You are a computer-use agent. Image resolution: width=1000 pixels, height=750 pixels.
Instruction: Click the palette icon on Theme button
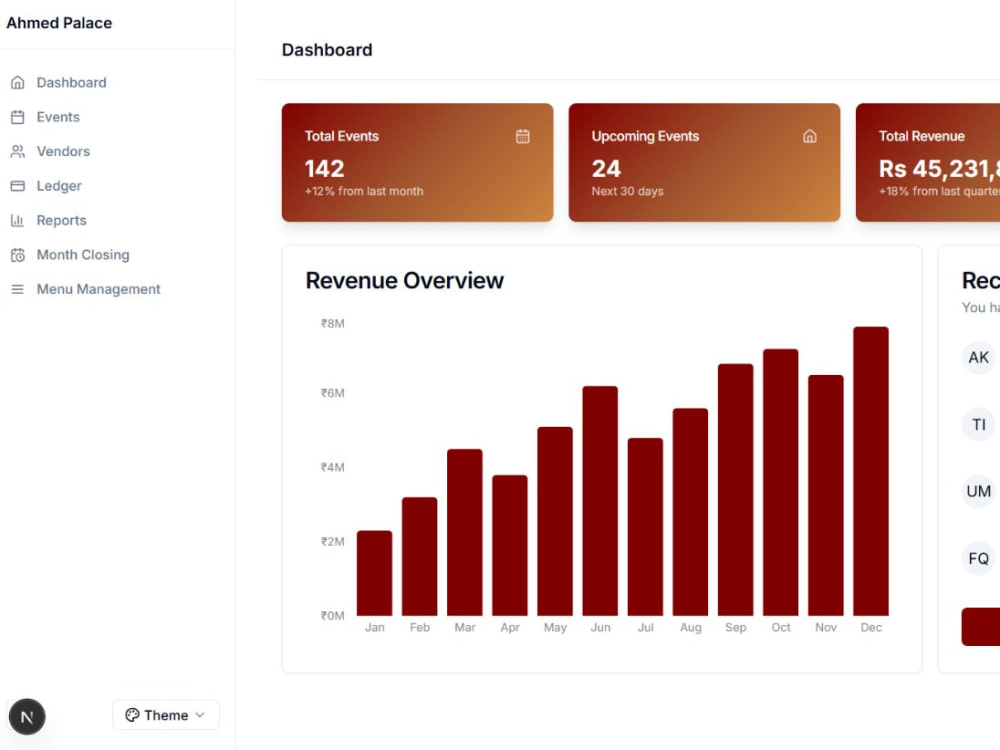click(x=132, y=715)
